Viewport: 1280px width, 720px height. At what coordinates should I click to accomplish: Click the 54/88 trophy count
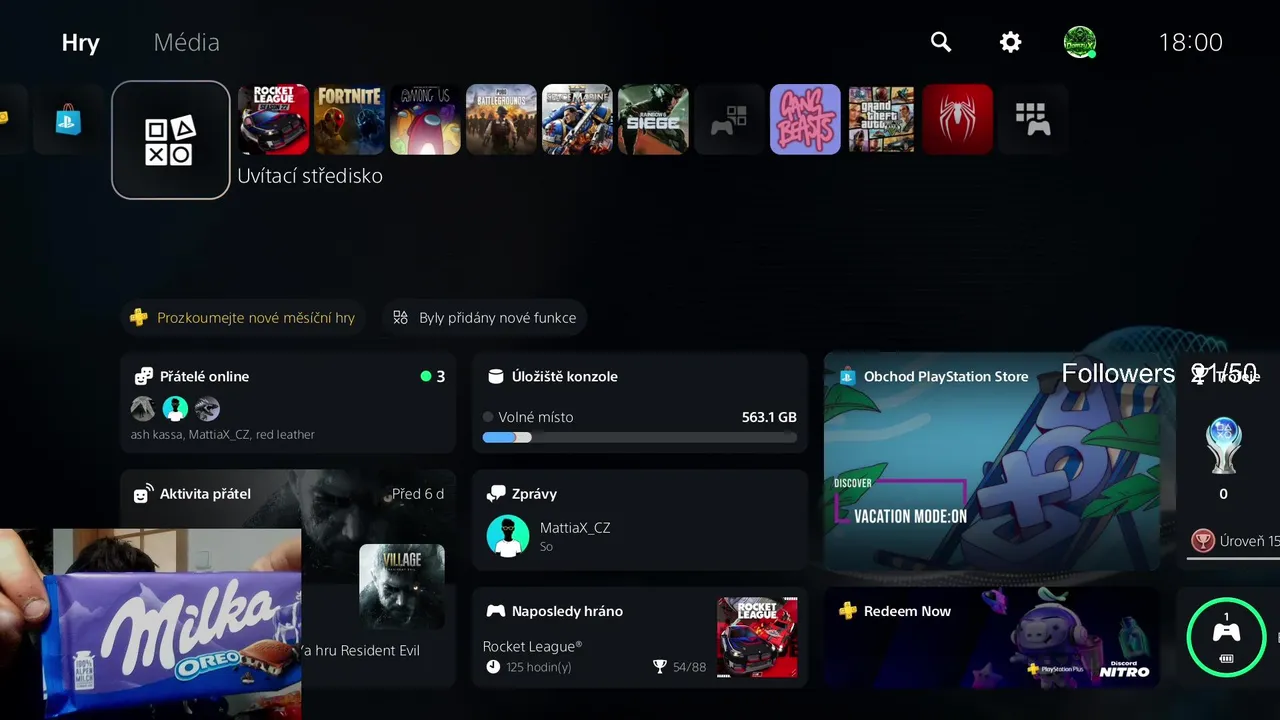tap(679, 667)
